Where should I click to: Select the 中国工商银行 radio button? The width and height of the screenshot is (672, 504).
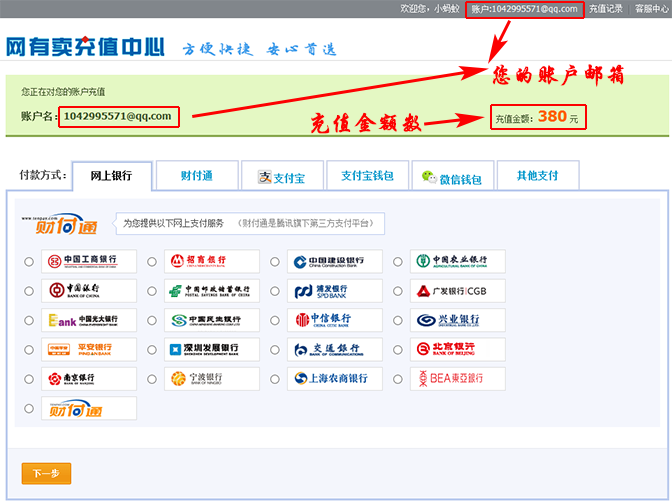tap(29, 261)
